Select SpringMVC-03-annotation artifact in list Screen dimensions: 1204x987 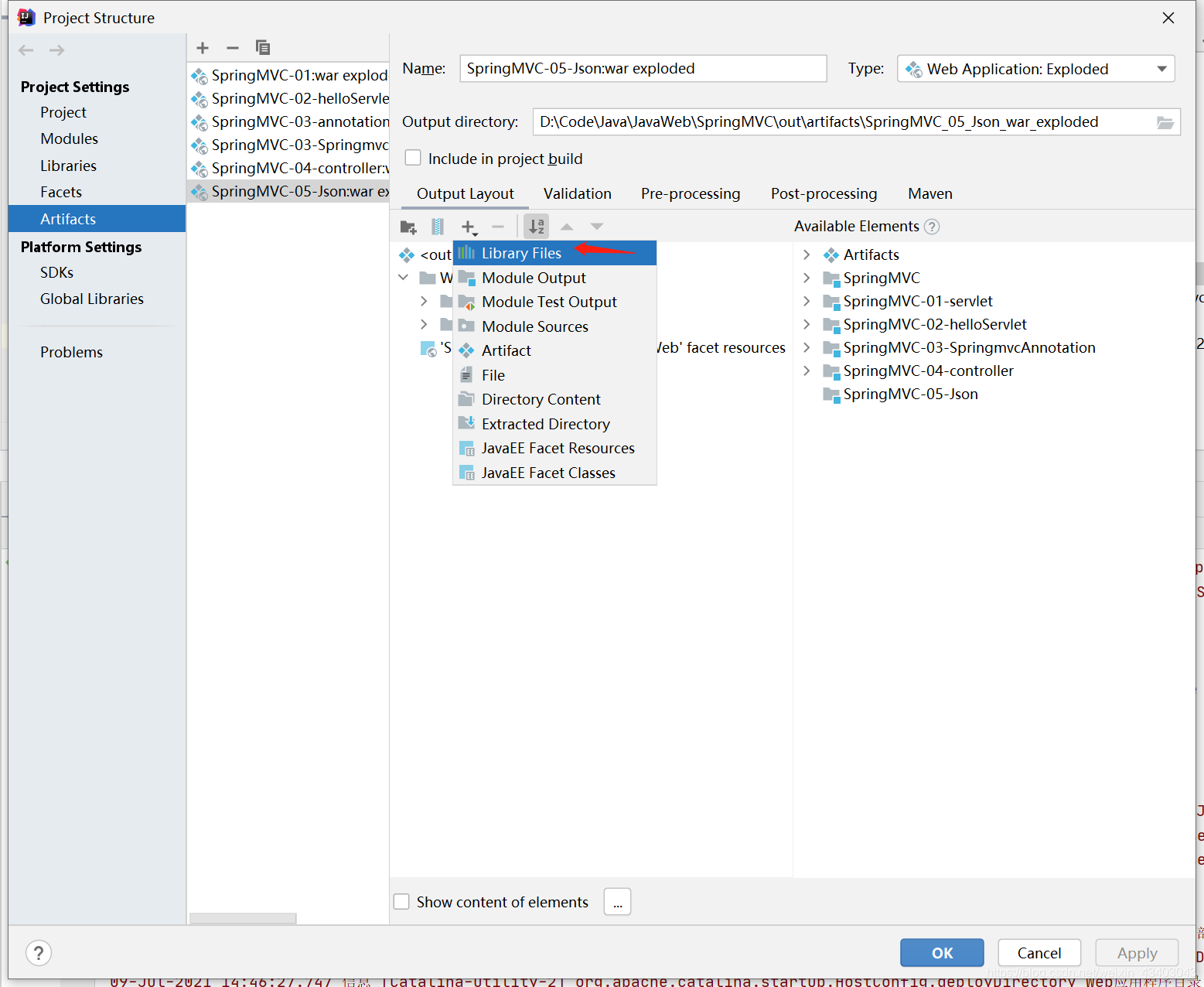pos(289,121)
